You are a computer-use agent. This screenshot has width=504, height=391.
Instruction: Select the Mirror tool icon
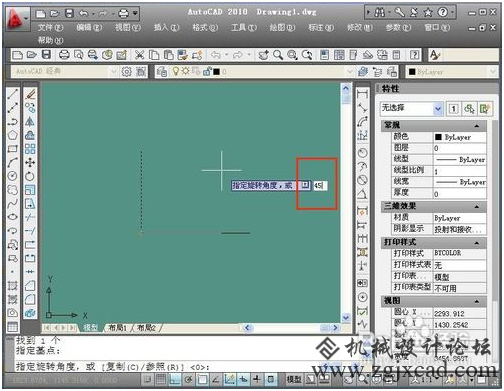point(30,121)
